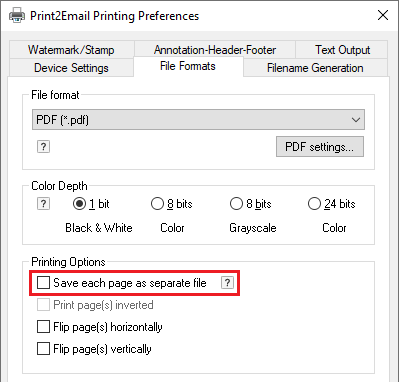Open help icon under File format
The height and width of the screenshot is (382, 399).
coord(43,147)
